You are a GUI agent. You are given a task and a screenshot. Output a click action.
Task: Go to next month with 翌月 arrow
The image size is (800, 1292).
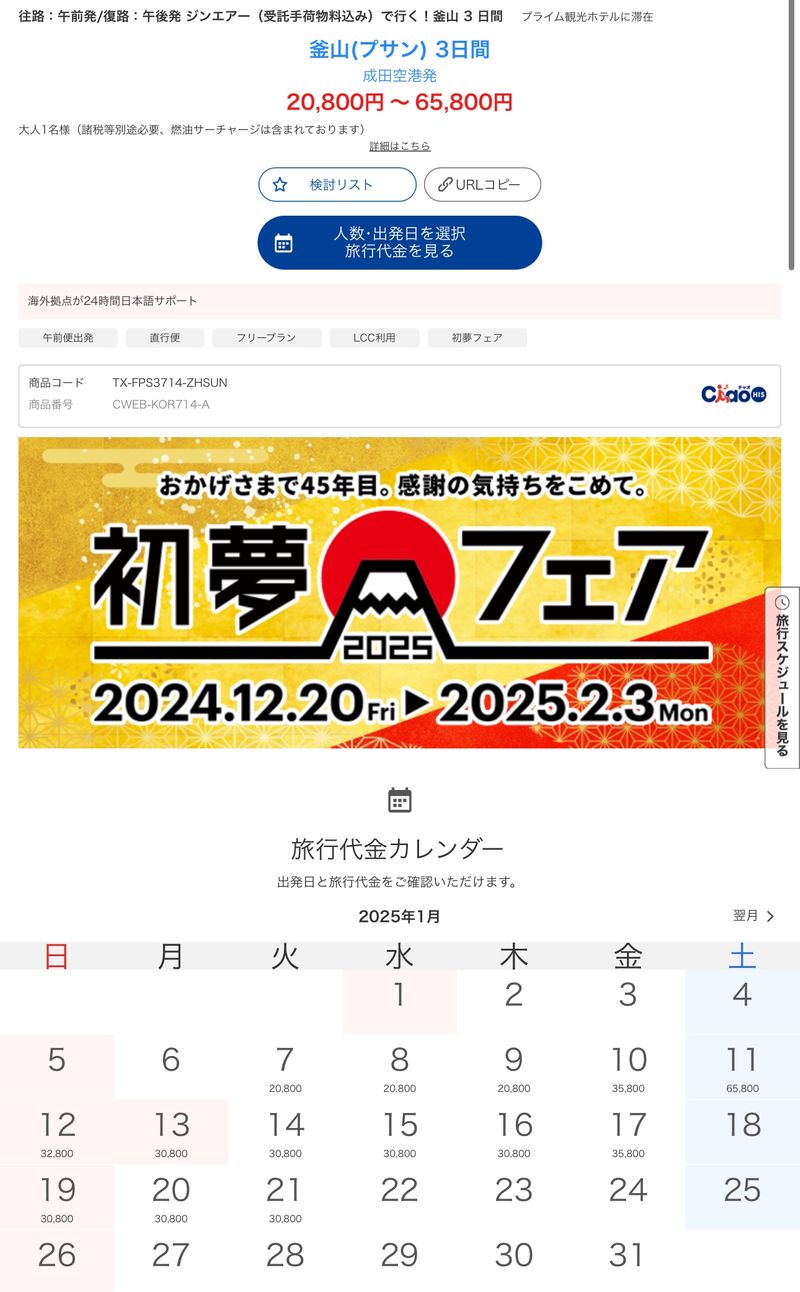click(754, 916)
